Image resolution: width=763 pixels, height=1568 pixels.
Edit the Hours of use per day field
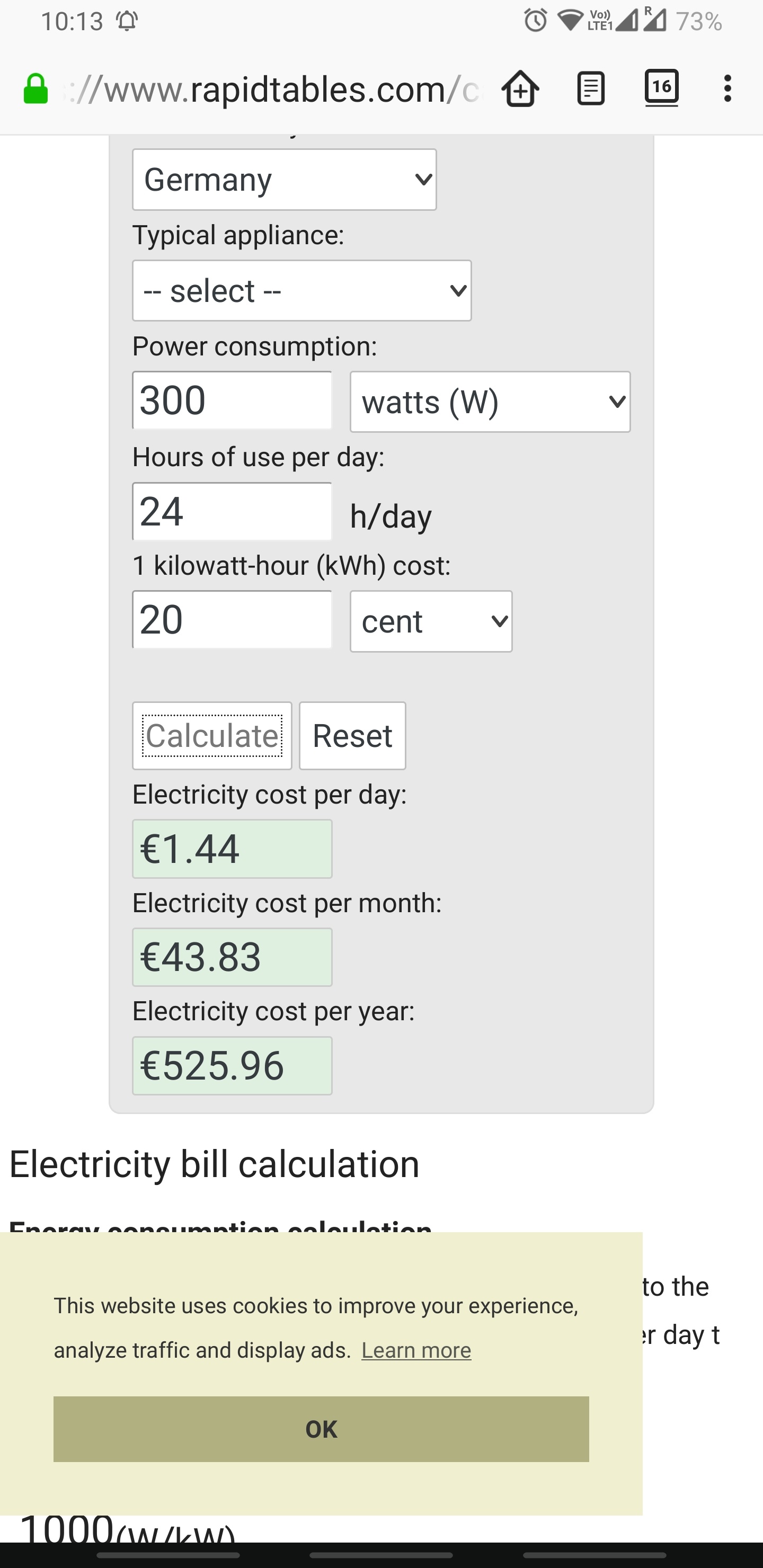click(232, 511)
